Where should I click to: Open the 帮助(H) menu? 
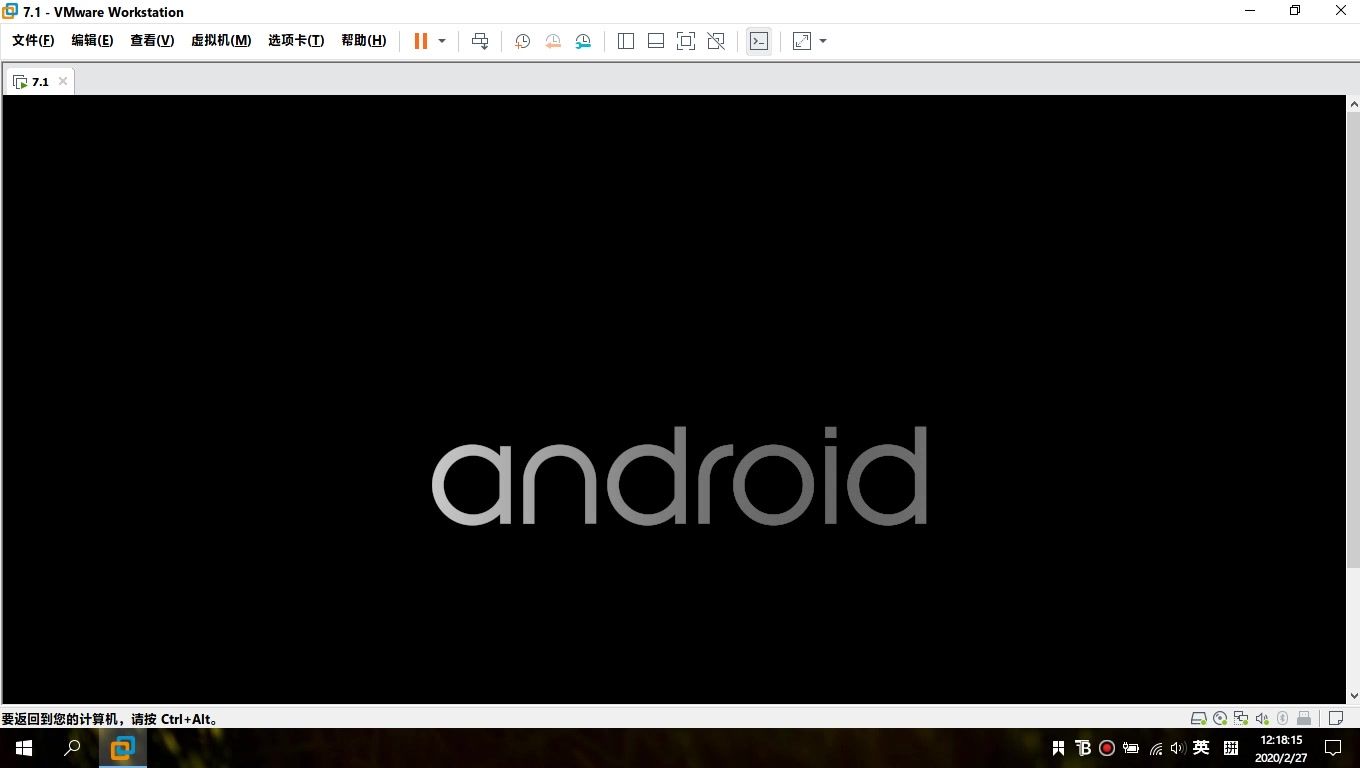[364, 40]
